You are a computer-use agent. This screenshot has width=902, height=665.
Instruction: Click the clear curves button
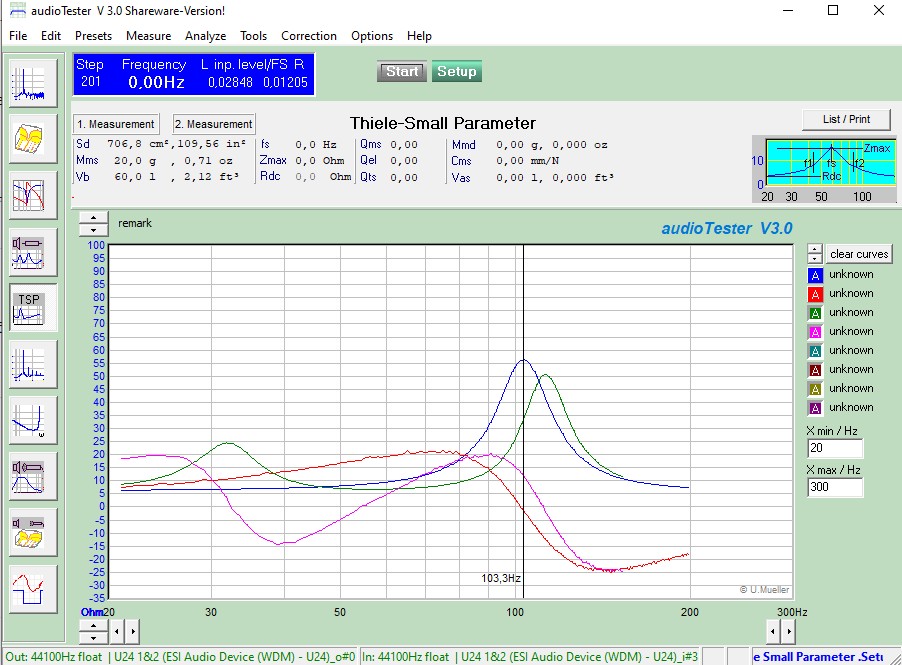coord(859,254)
